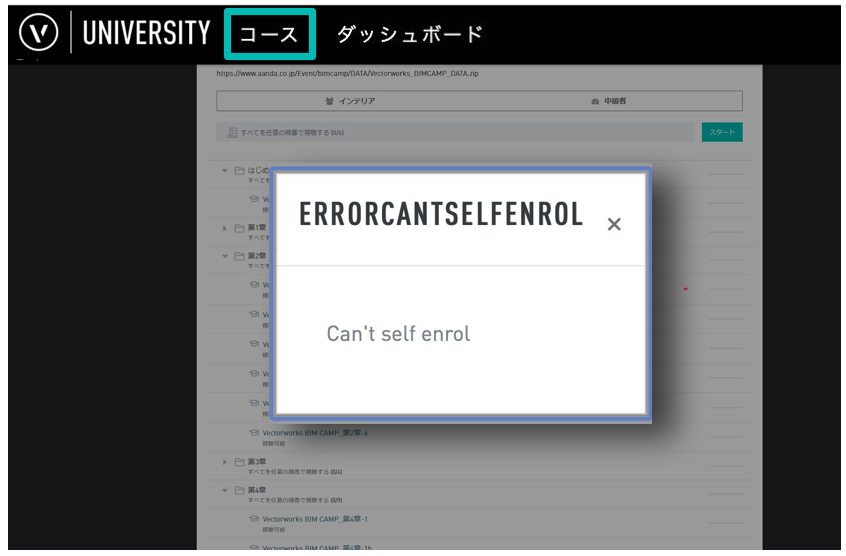The image size is (846, 556).
Task: Click the 第3章 folder icon
Action: click(239, 462)
